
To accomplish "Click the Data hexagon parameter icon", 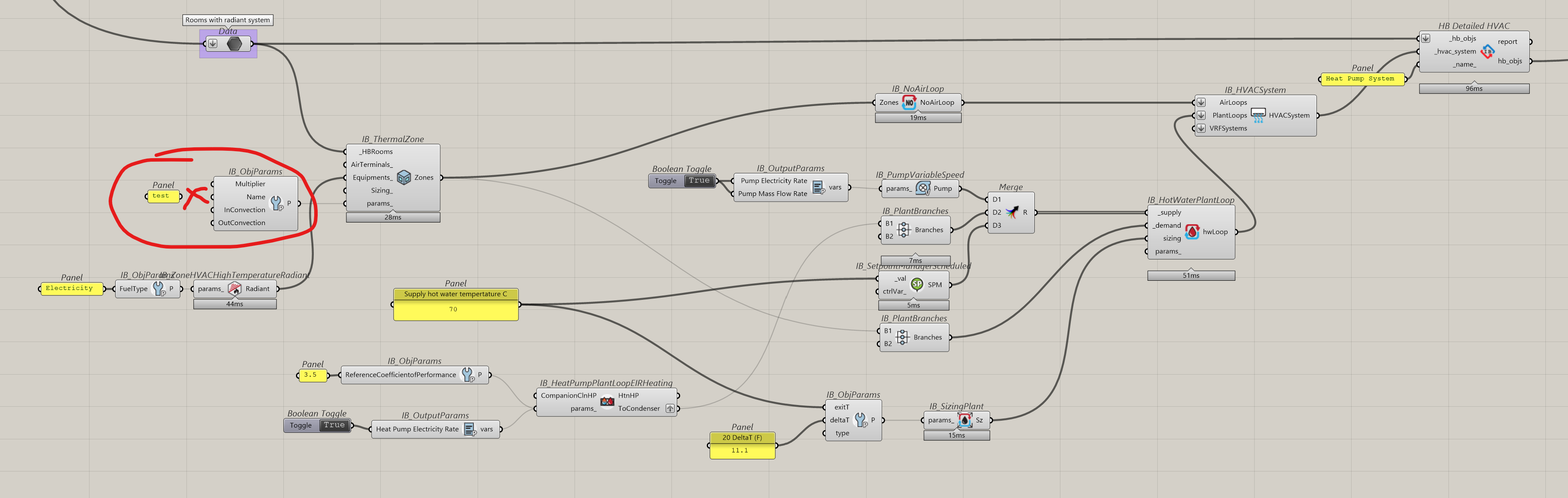I will [x=234, y=44].
